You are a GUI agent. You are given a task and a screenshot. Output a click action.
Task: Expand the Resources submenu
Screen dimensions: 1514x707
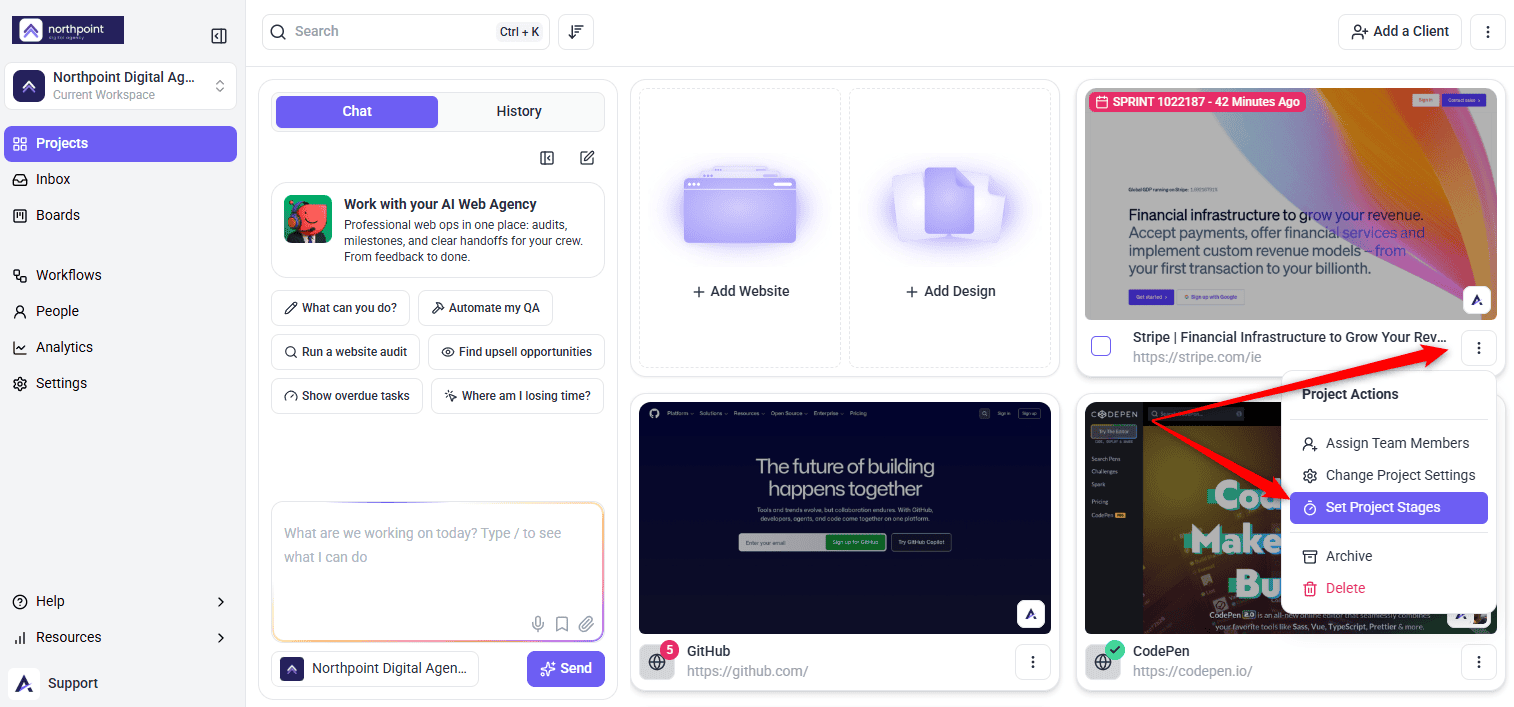pos(120,637)
